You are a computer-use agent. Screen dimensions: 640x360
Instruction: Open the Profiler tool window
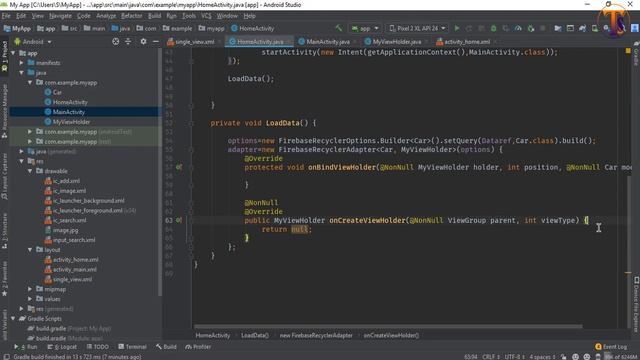point(198,347)
